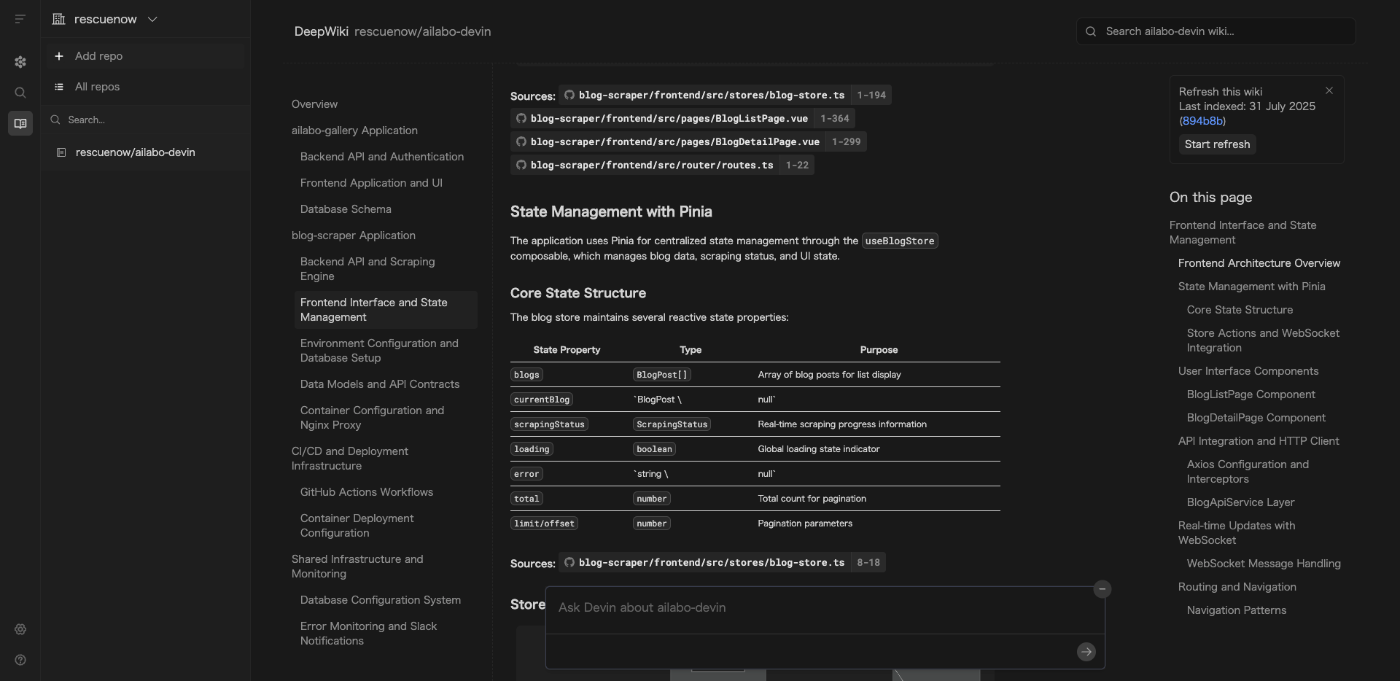
Task: Expand the rescuenow organization dropdown
Action: pos(152,19)
